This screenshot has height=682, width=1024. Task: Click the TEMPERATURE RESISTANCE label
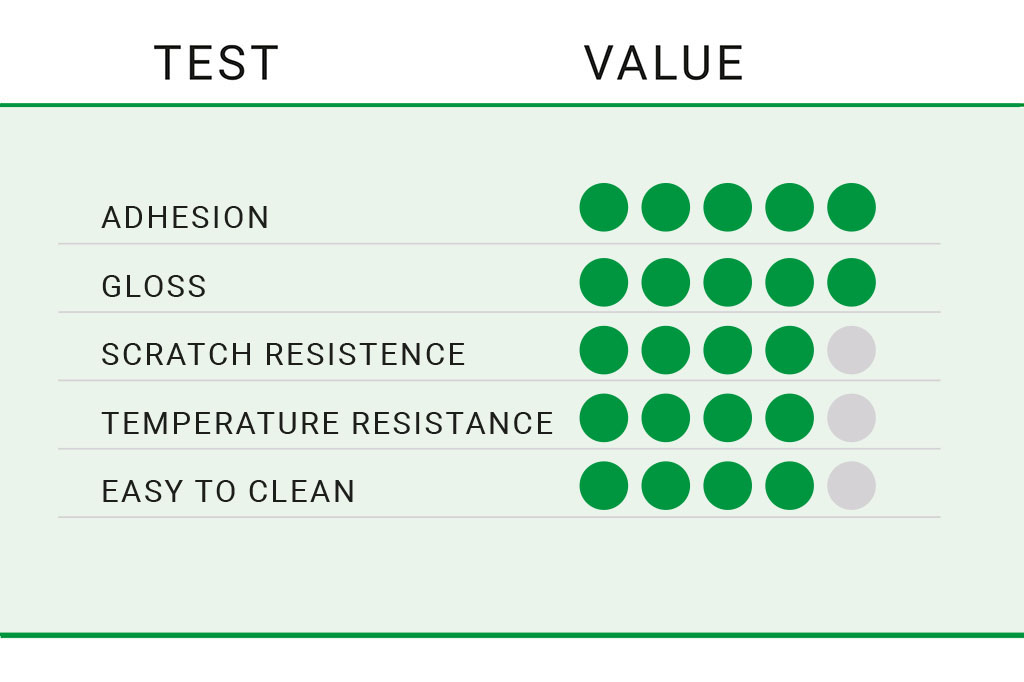click(327, 423)
